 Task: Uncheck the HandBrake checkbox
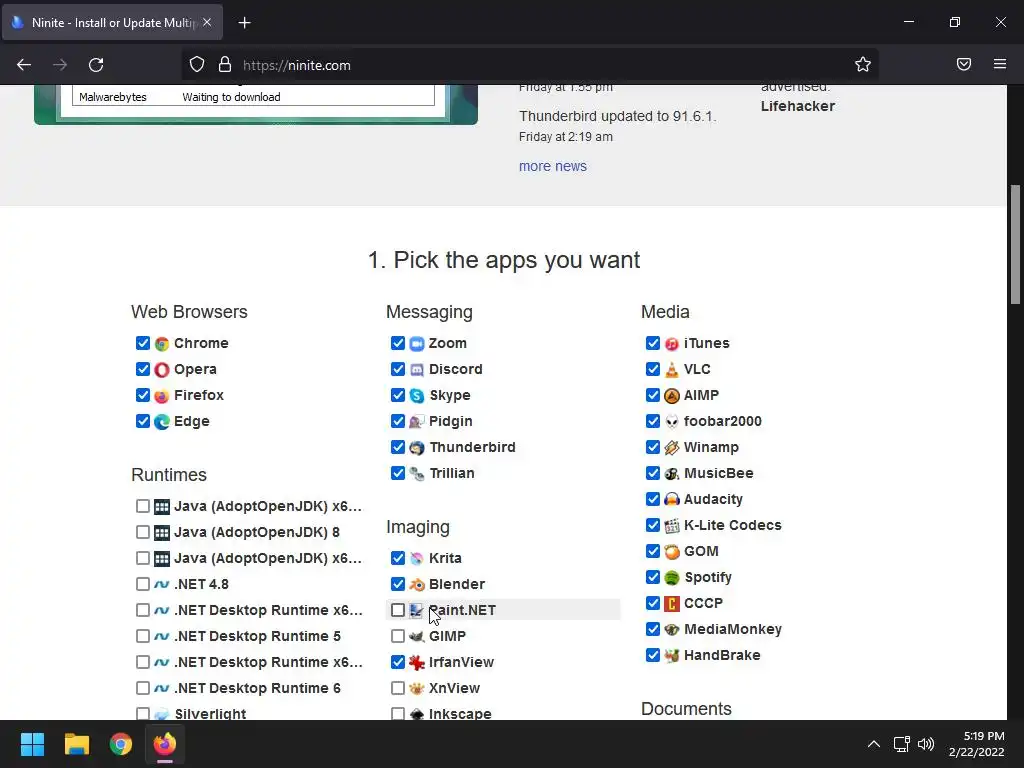pos(653,655)
